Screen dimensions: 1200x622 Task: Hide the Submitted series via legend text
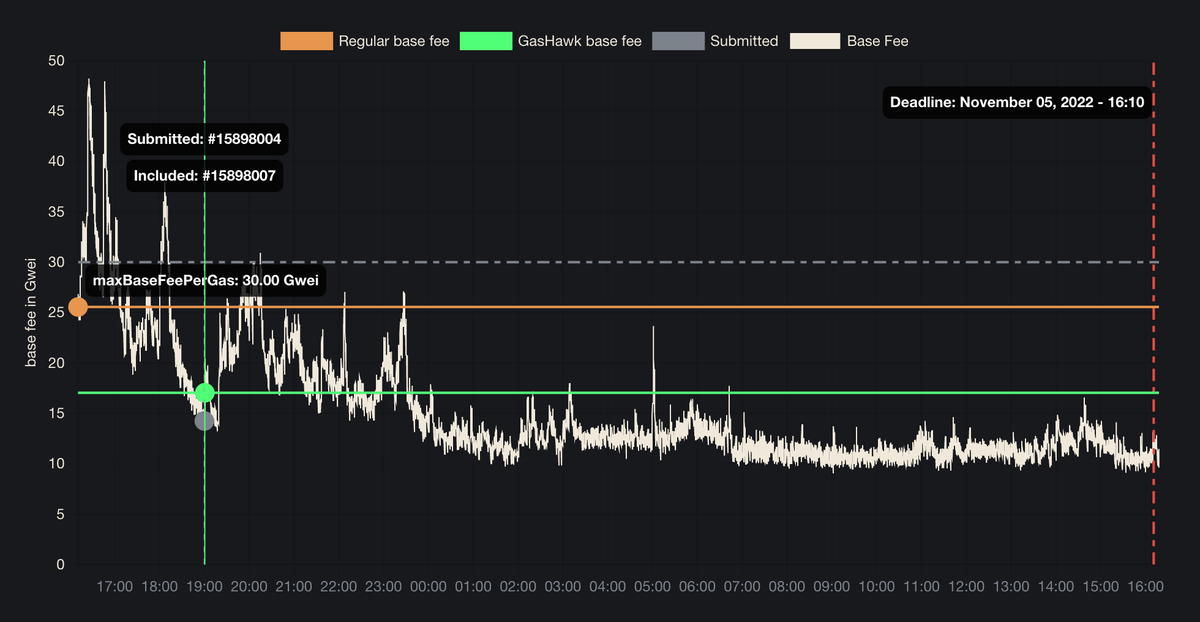(743, 41)
